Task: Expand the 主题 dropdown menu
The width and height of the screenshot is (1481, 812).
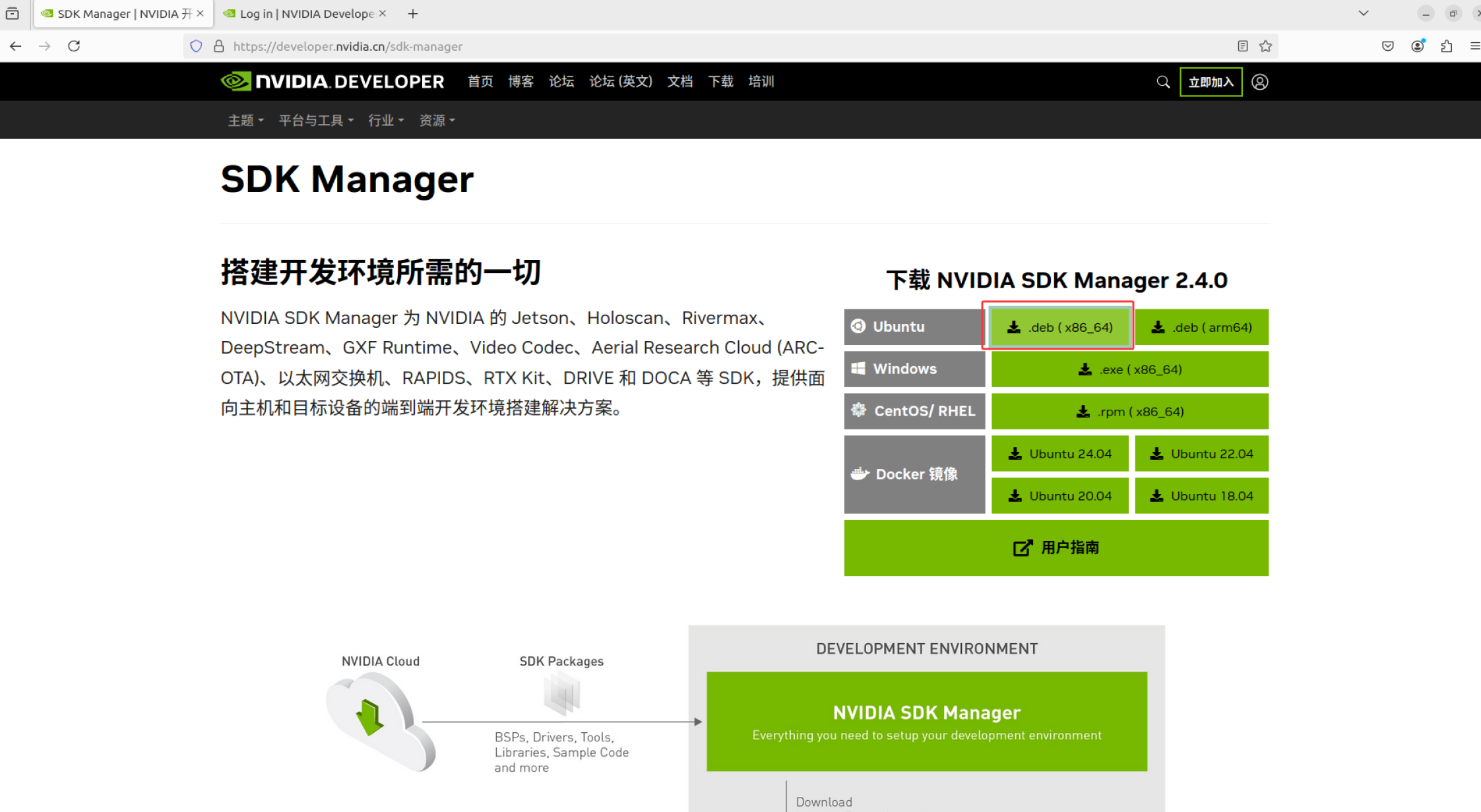Action: pos(245,120)
